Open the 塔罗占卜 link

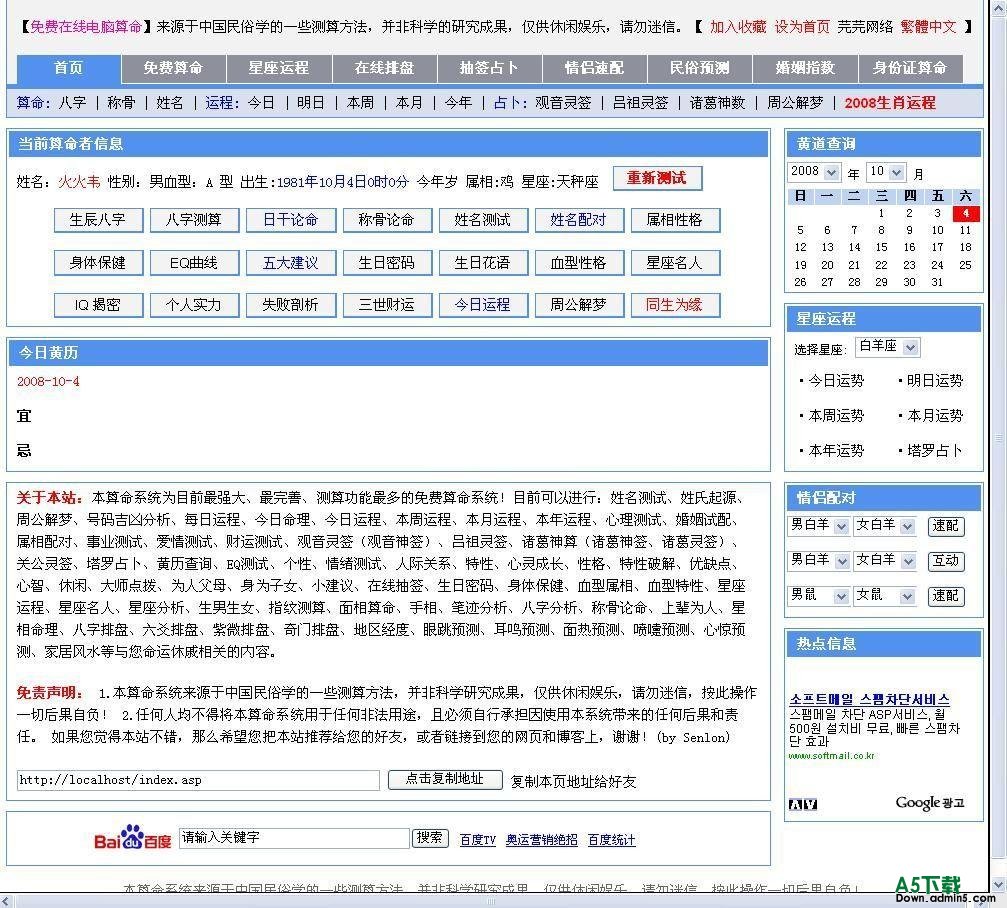tap(934, 451)
